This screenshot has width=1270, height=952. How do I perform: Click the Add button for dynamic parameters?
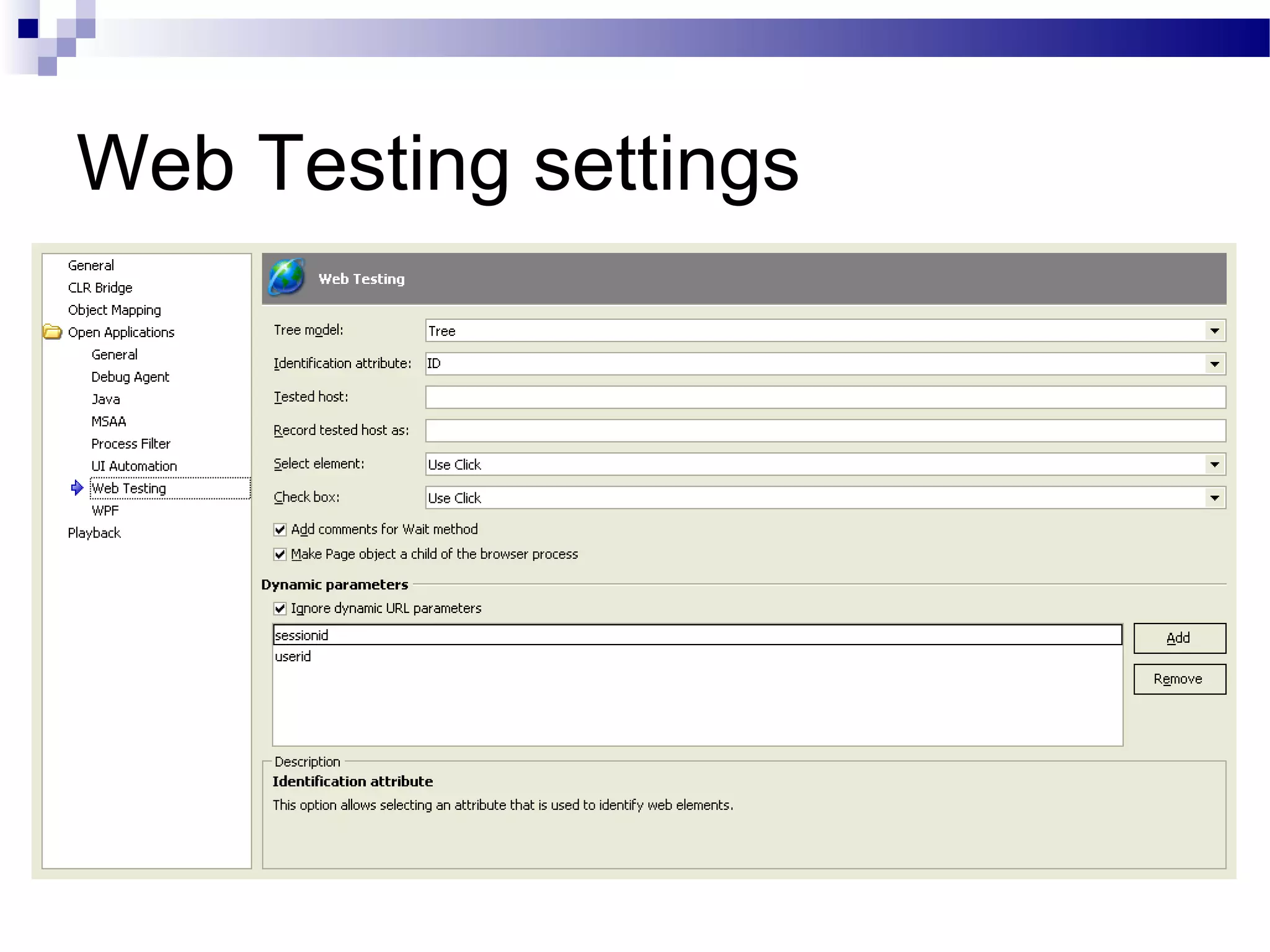tap(1179, 638)
